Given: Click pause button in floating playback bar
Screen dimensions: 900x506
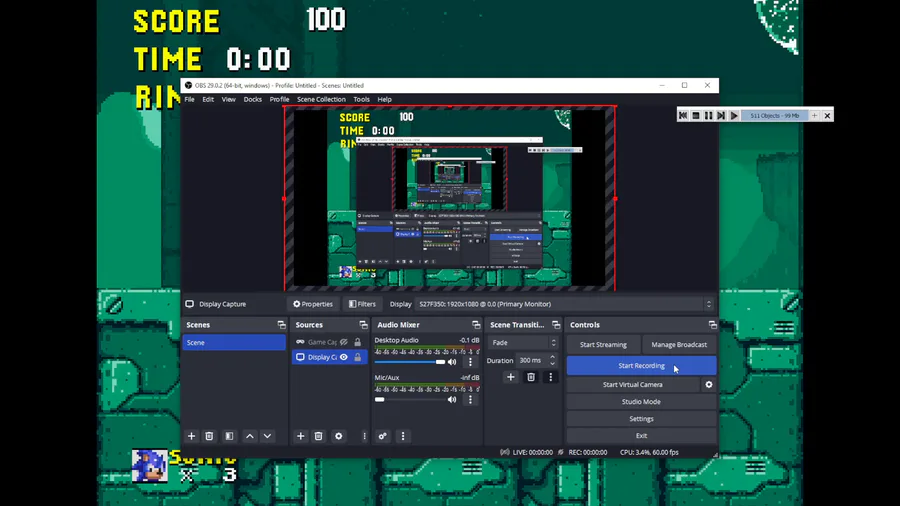Looking at the screenshot, I should (x=708, y=115).
